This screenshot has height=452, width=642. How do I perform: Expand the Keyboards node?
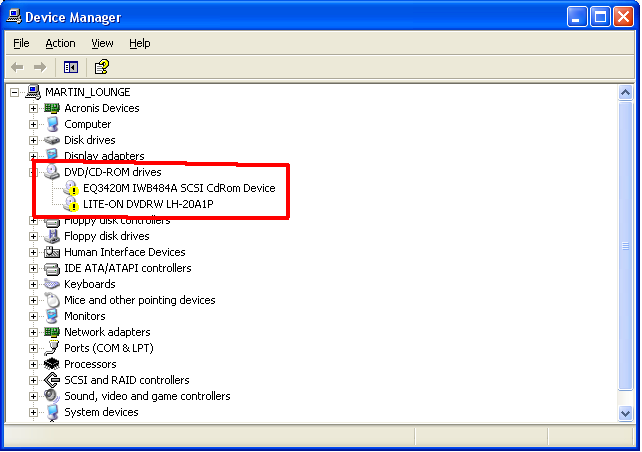pos(33,285)
